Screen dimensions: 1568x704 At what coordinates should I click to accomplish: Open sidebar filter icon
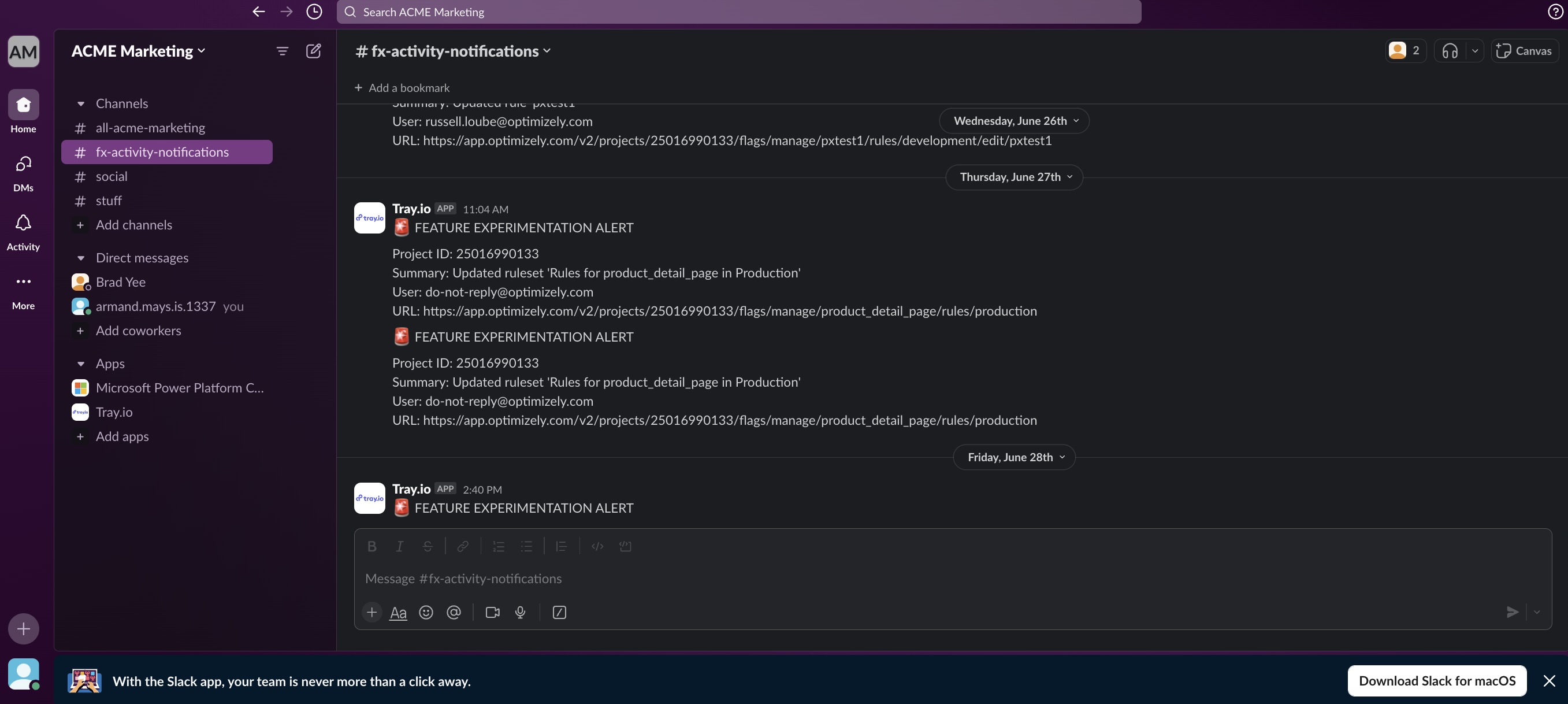click(x=283, y=51)
